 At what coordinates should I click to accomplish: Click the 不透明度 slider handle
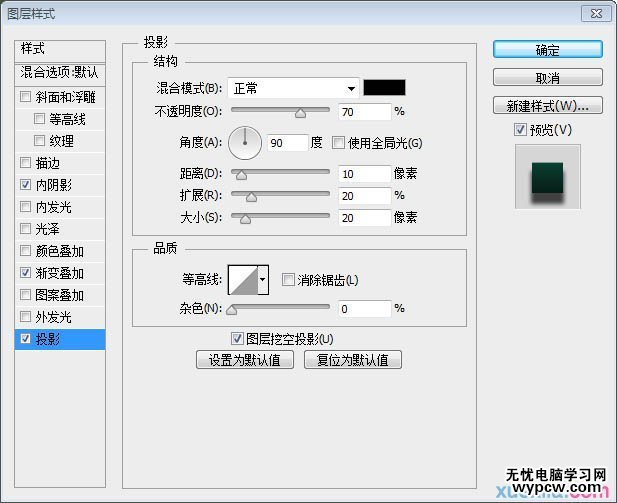300,113
